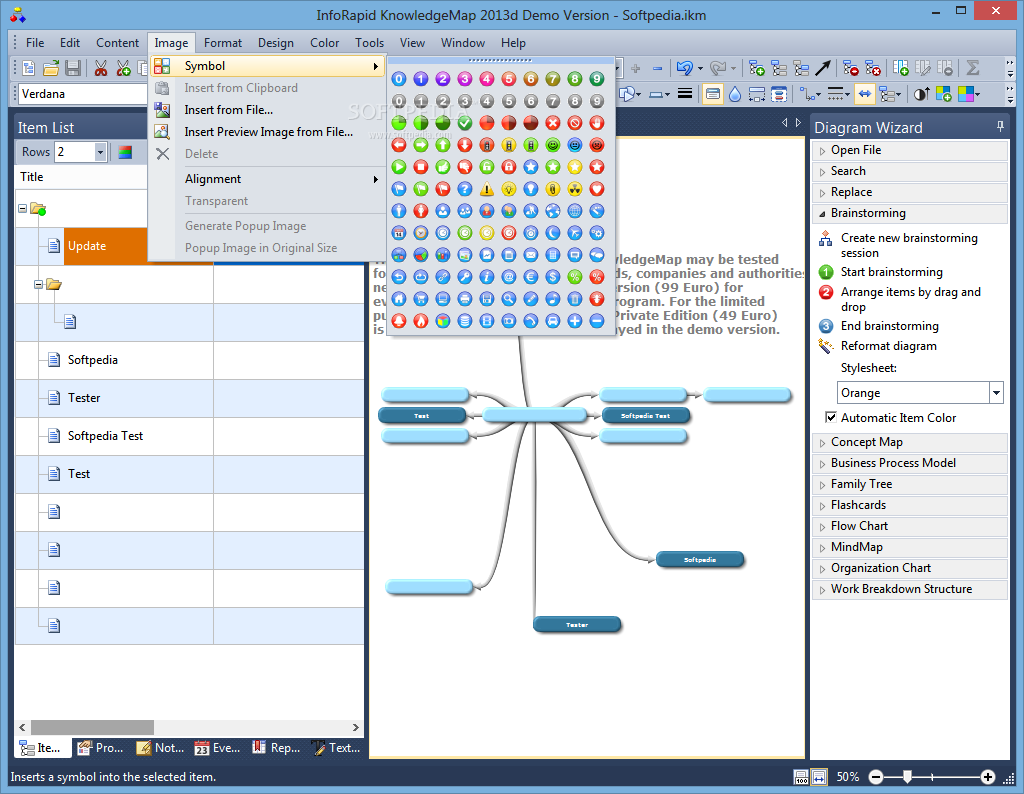Click Arrange items by drag and drop

(x=910, y=299)
